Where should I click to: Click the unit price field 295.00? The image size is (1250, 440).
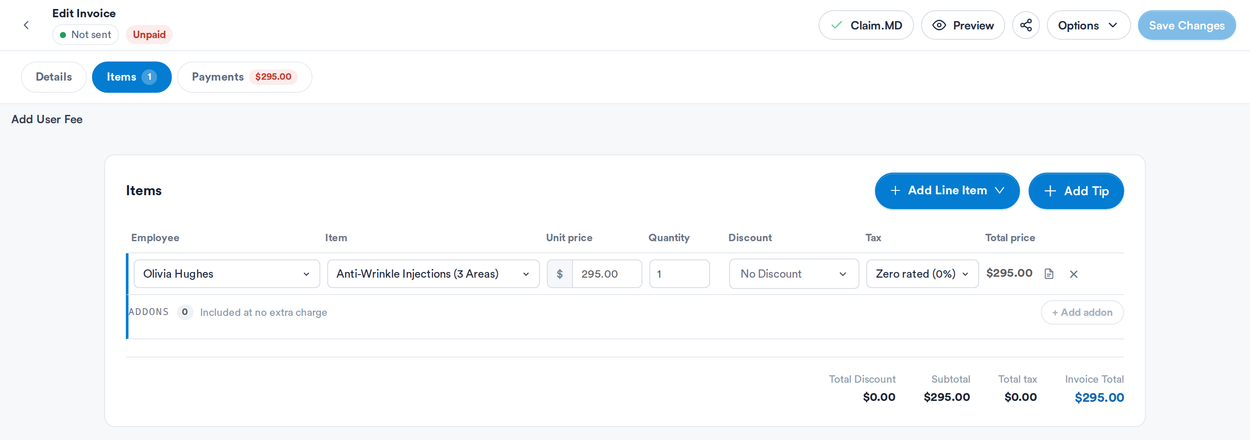tap(607, 274)
